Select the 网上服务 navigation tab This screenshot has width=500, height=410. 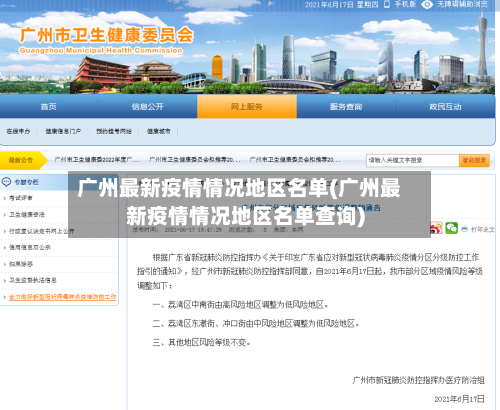pos(247,106)
